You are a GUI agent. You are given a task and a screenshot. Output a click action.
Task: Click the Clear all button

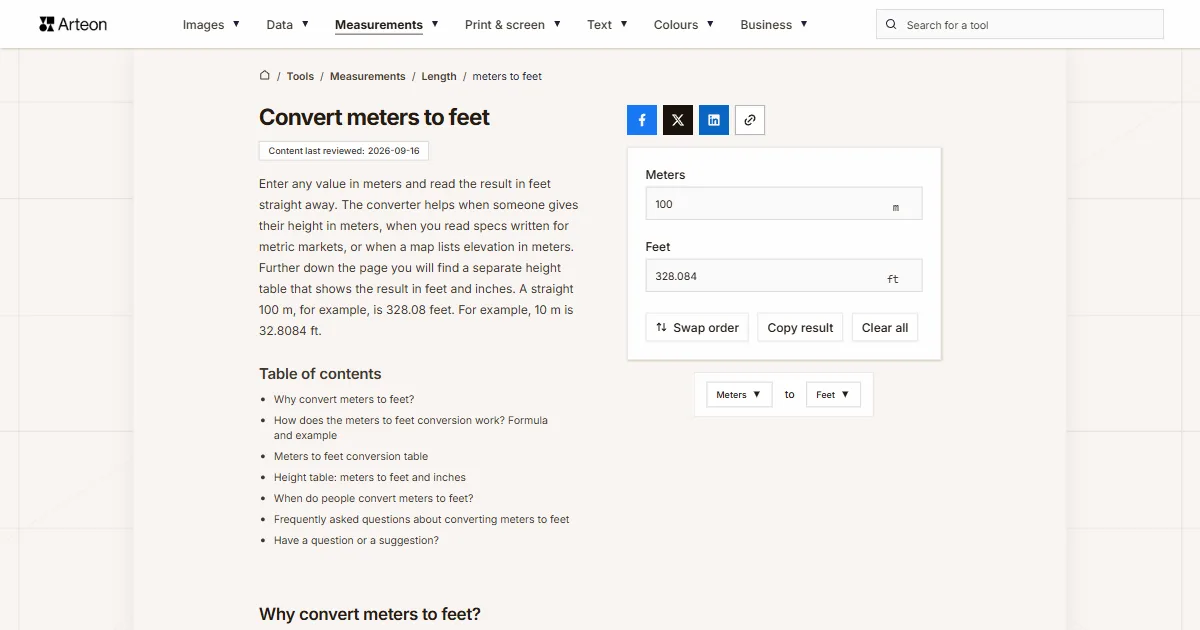(x=885, y=327)
